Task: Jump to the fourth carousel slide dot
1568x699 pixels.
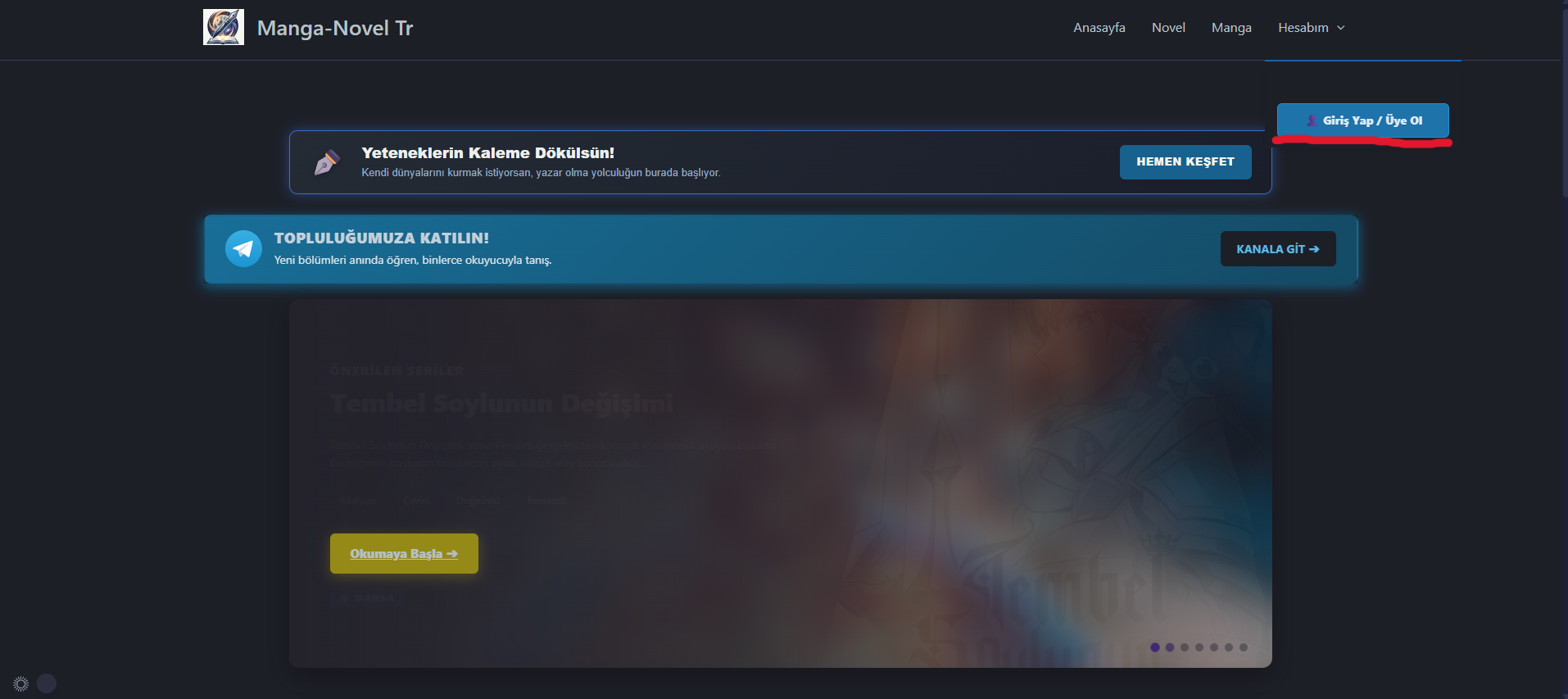Action: pyautogui.click(x=1199, y=647)
